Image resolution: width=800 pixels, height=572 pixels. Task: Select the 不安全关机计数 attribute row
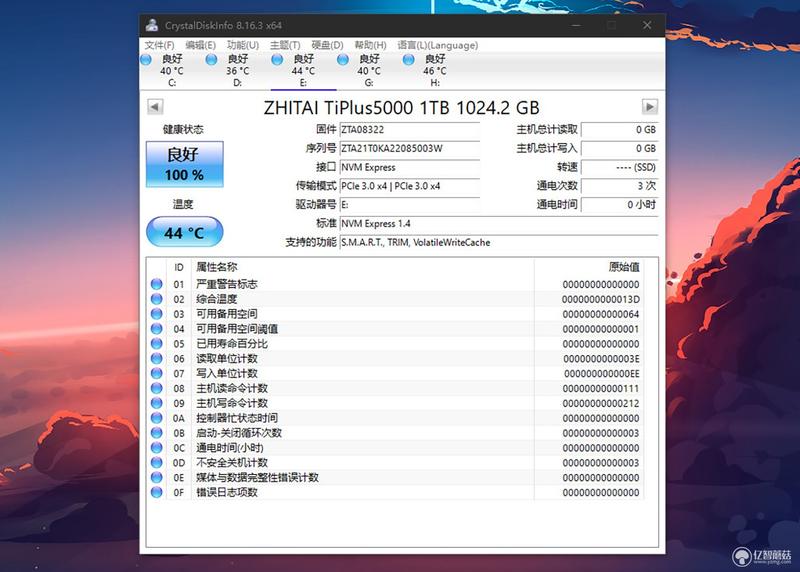click(x=395, y=462)
